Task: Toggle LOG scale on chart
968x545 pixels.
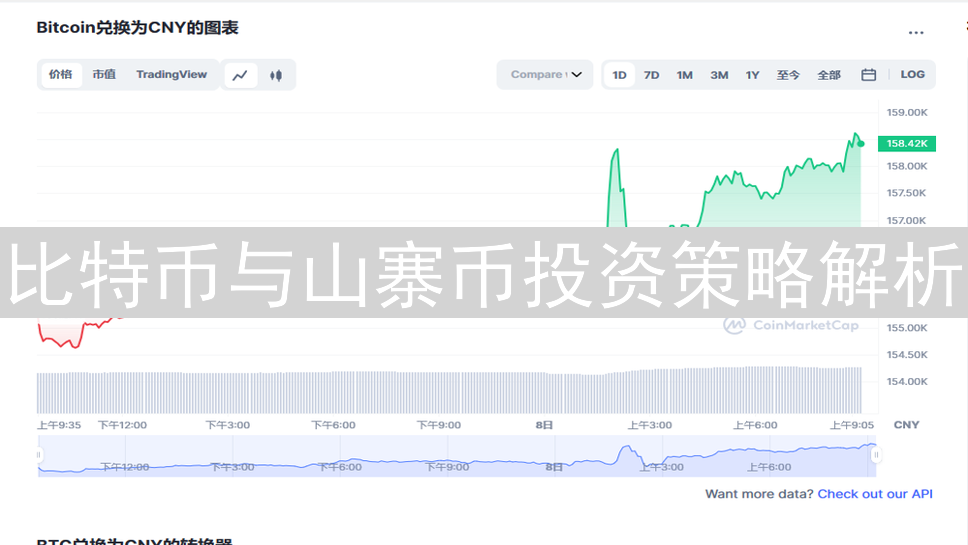Action: (x=912, y=75)
